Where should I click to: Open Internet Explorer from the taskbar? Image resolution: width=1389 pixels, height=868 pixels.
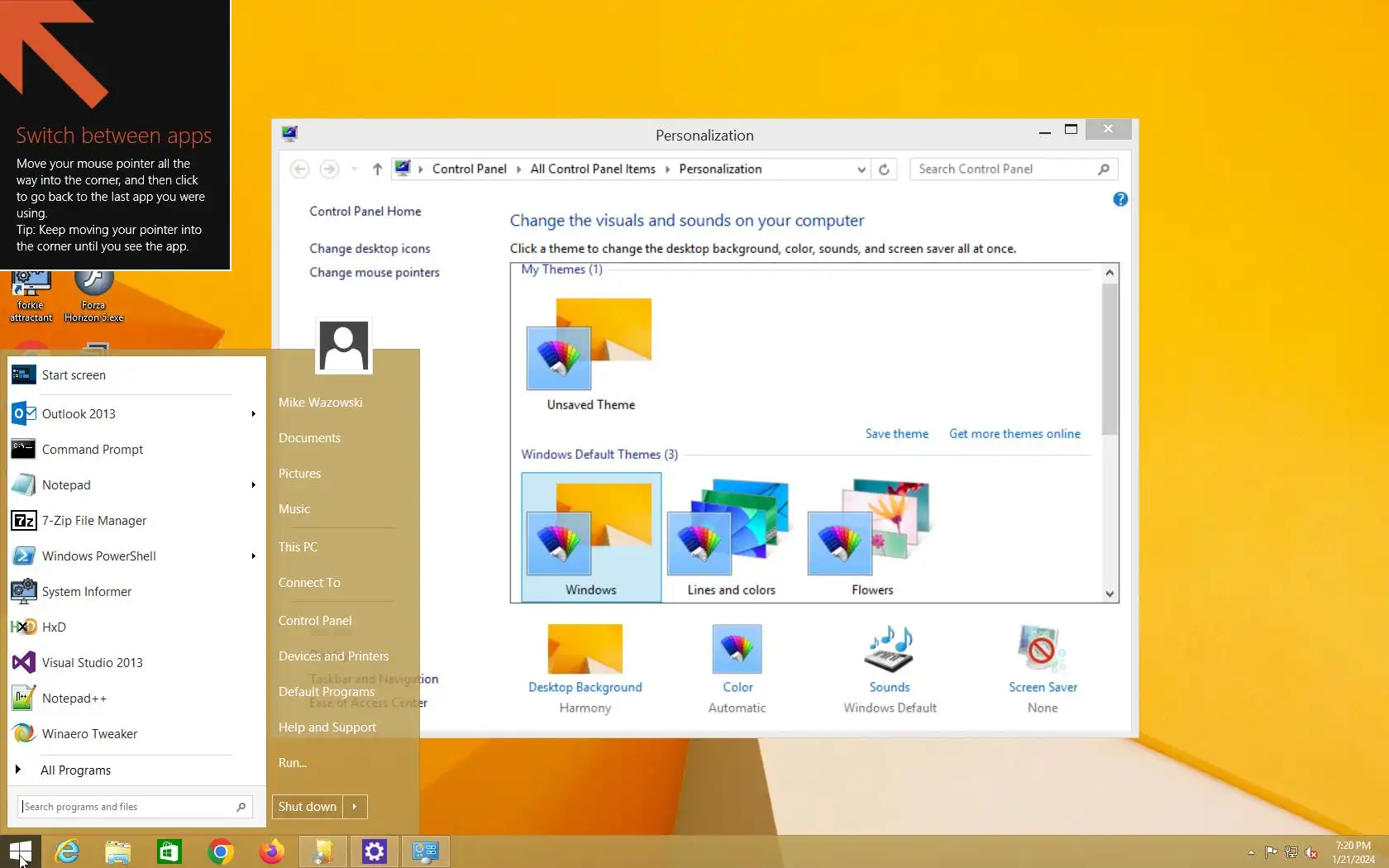click(67, 851)
